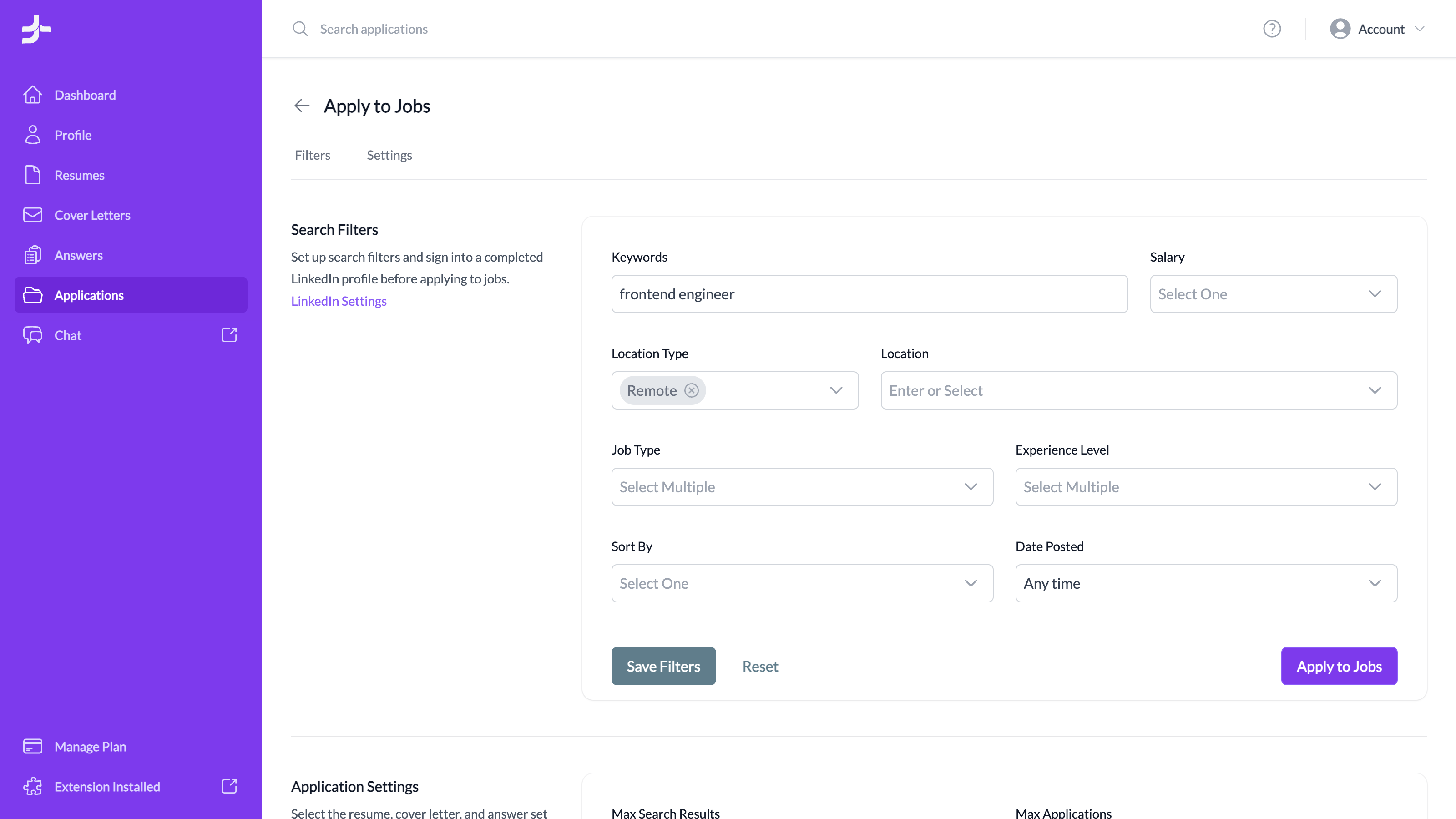Image resolution: width=1456 pixels, height=819 pixels.
Task: Switch to the Settings tab
Action: tap(389, 155)
